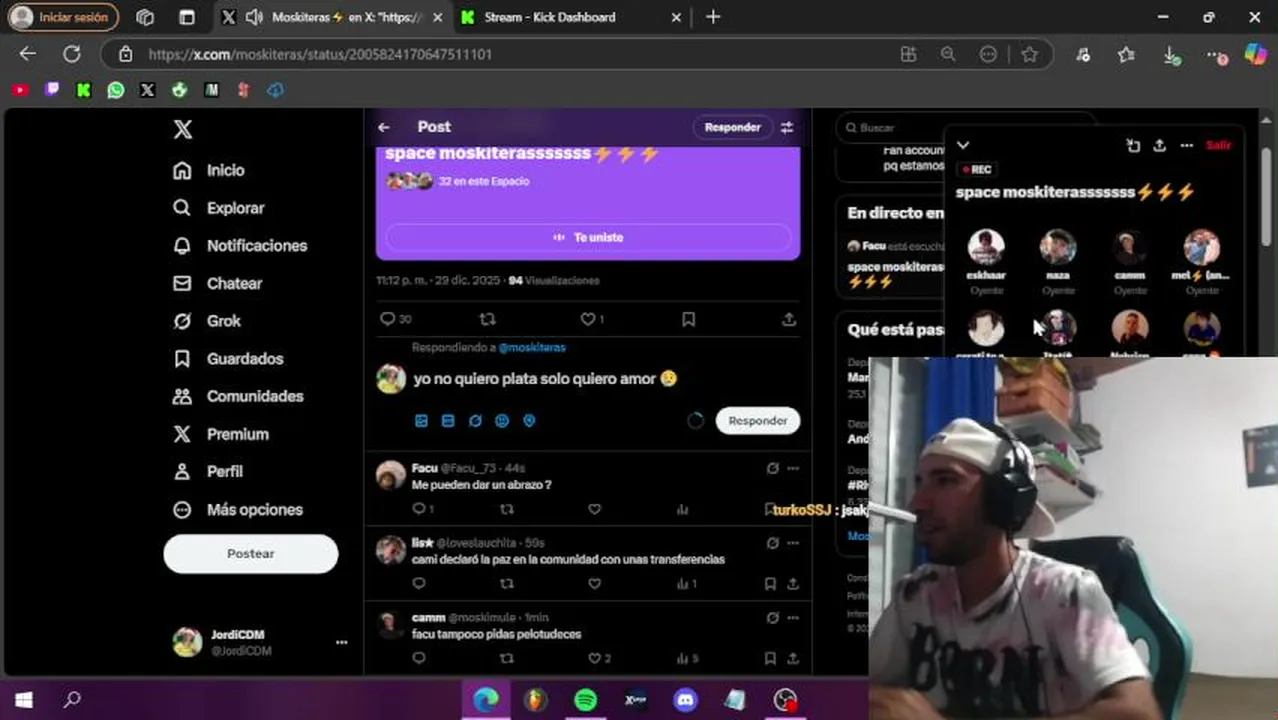The width and height of the screenshot is (1278, 720).
Task: Bookmark the main moskiteras post
Action: coord(689,319)
